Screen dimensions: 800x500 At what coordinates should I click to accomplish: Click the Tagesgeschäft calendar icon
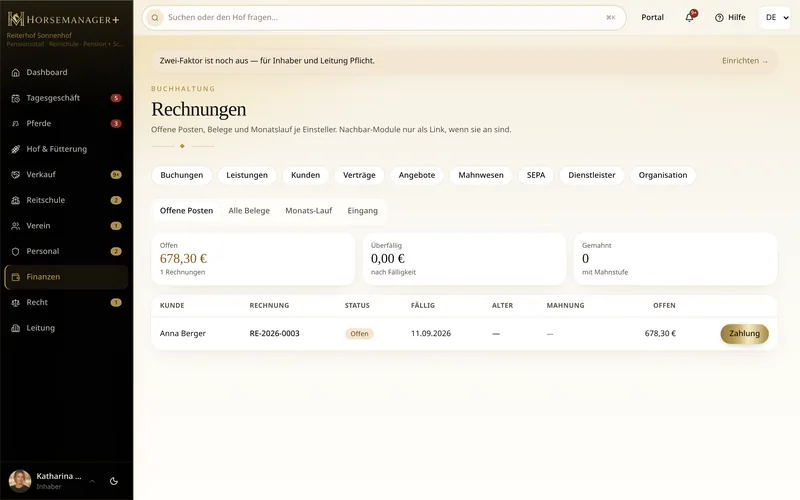[x=16, y=98]
